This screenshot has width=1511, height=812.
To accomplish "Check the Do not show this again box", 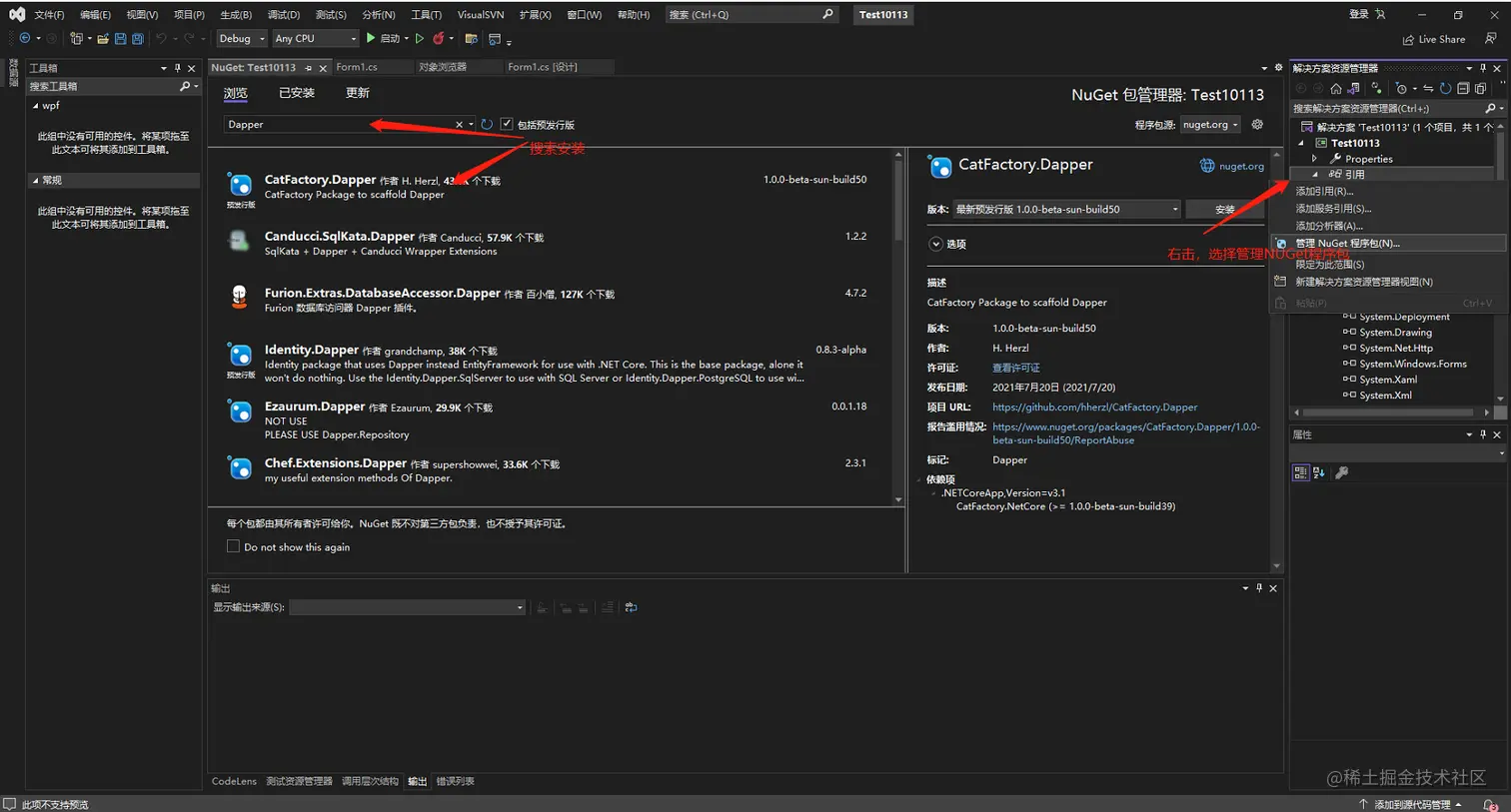I will coord(233,546).
